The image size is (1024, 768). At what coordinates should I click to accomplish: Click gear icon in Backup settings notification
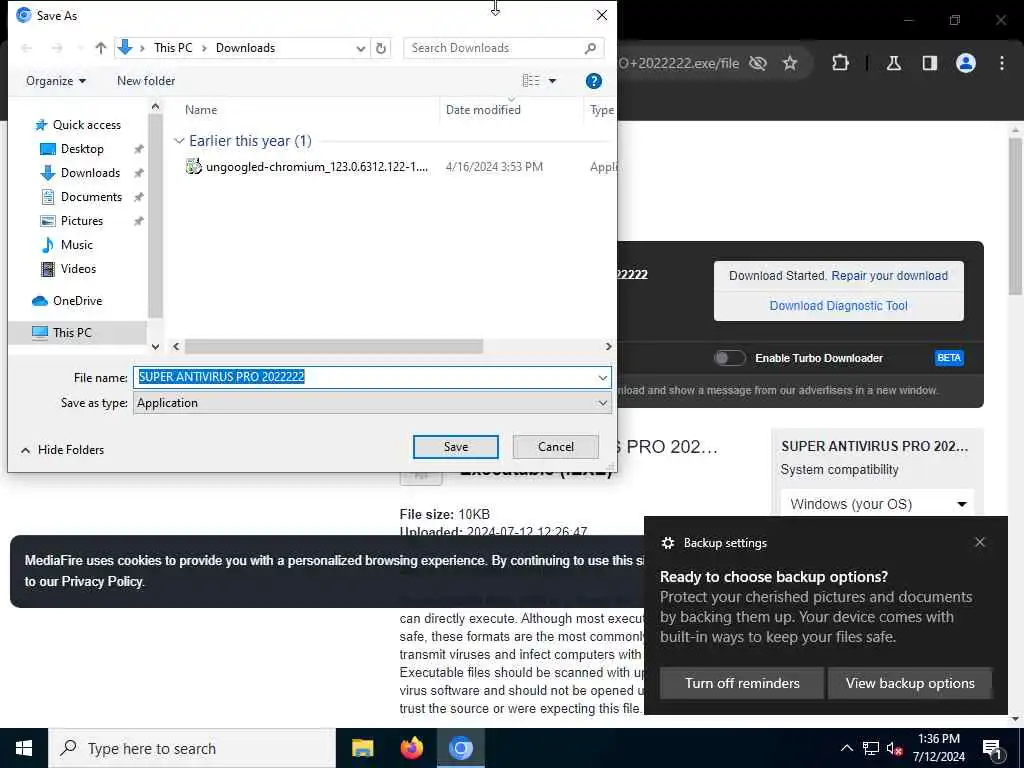point(667,543)
